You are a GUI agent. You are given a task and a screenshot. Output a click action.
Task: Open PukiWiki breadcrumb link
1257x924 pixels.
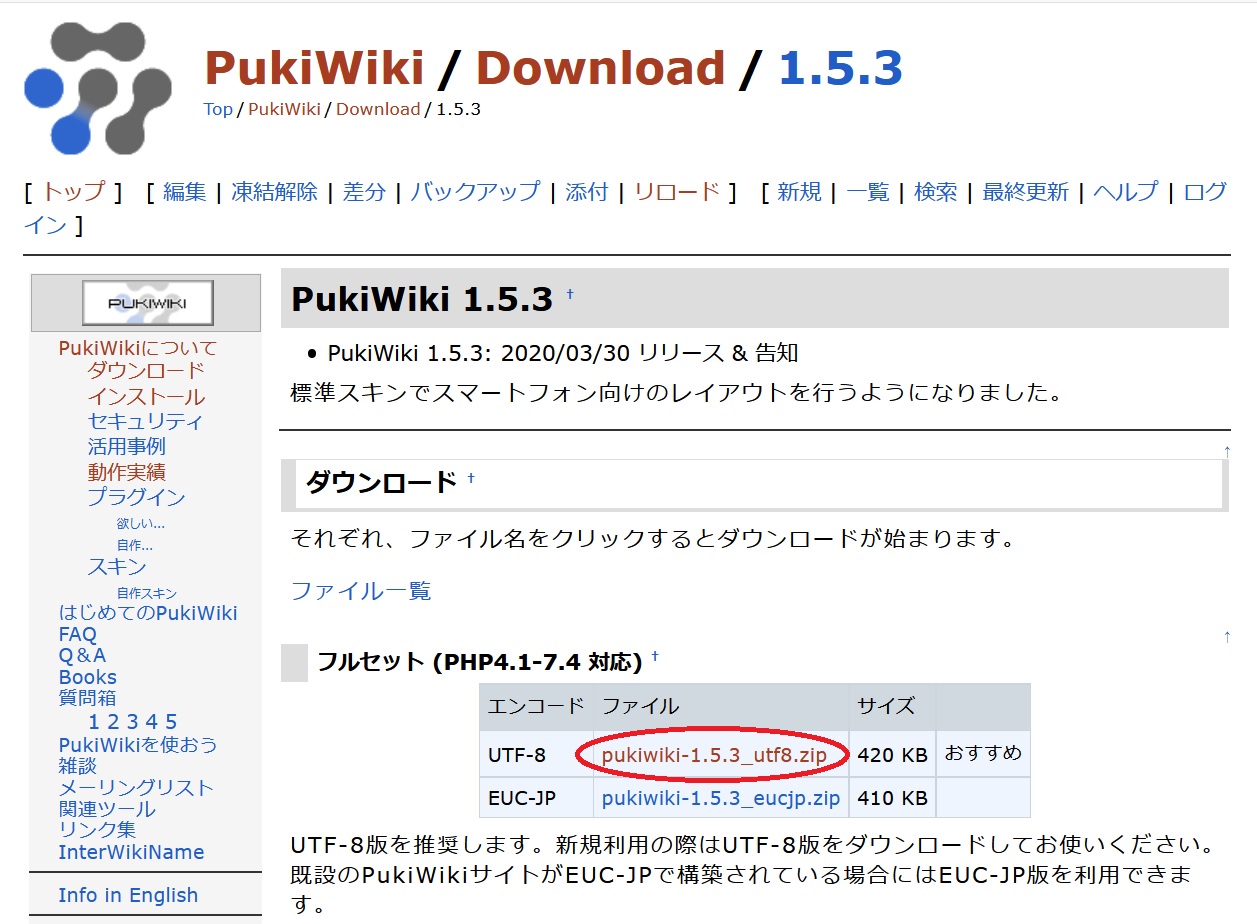tap(284, 109)
